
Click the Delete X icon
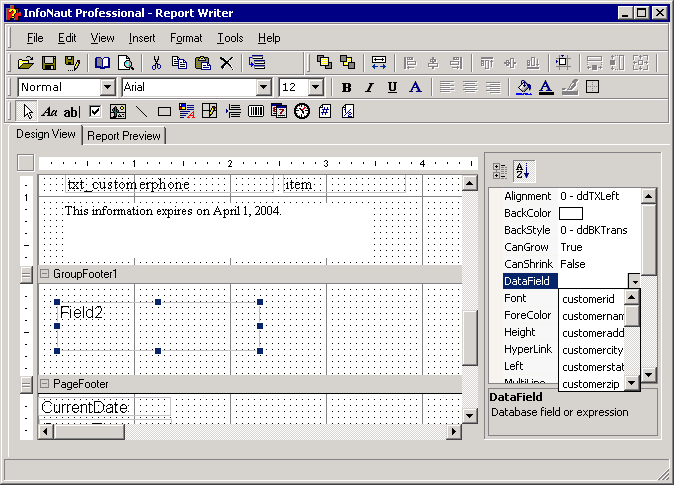click(226, 62)
